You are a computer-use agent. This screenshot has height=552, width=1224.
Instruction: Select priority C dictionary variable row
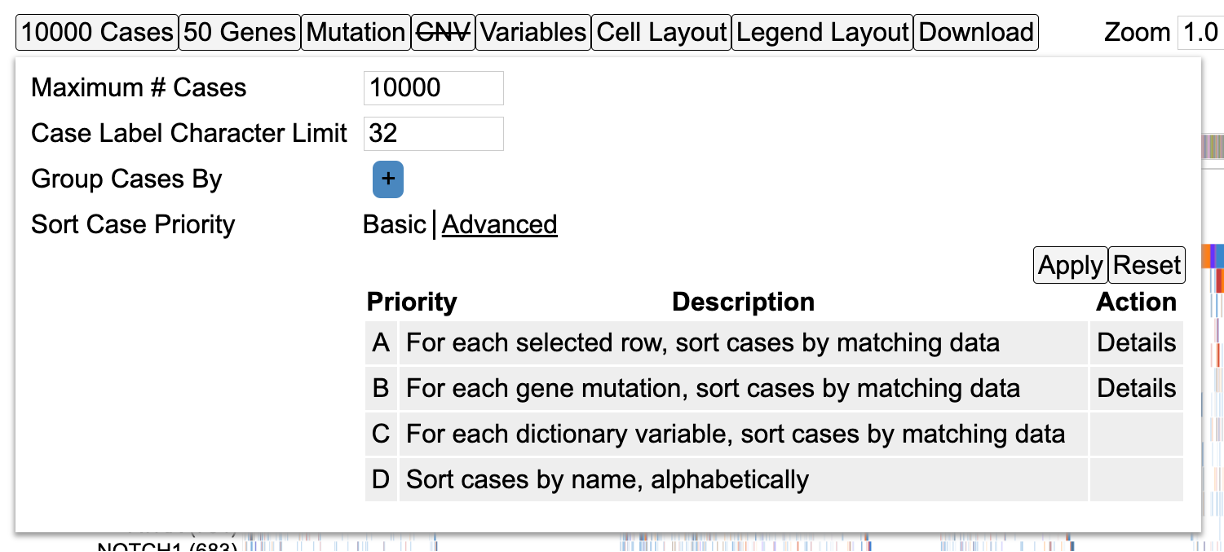(735, 434)
